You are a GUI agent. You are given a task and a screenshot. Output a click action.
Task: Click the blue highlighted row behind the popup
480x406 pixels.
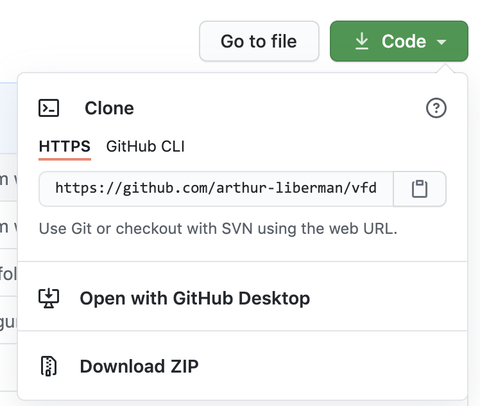click(x=8, y=118)
